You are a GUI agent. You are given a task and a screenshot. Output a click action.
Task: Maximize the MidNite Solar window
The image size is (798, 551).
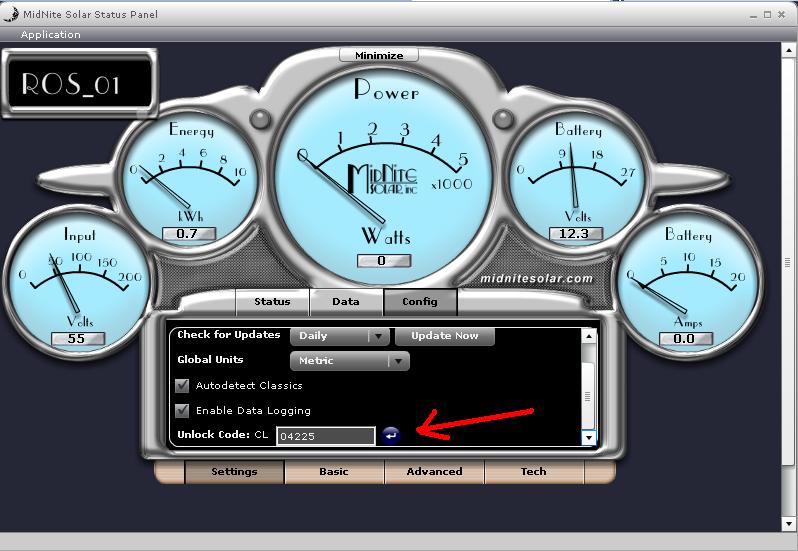click(767, 15)
